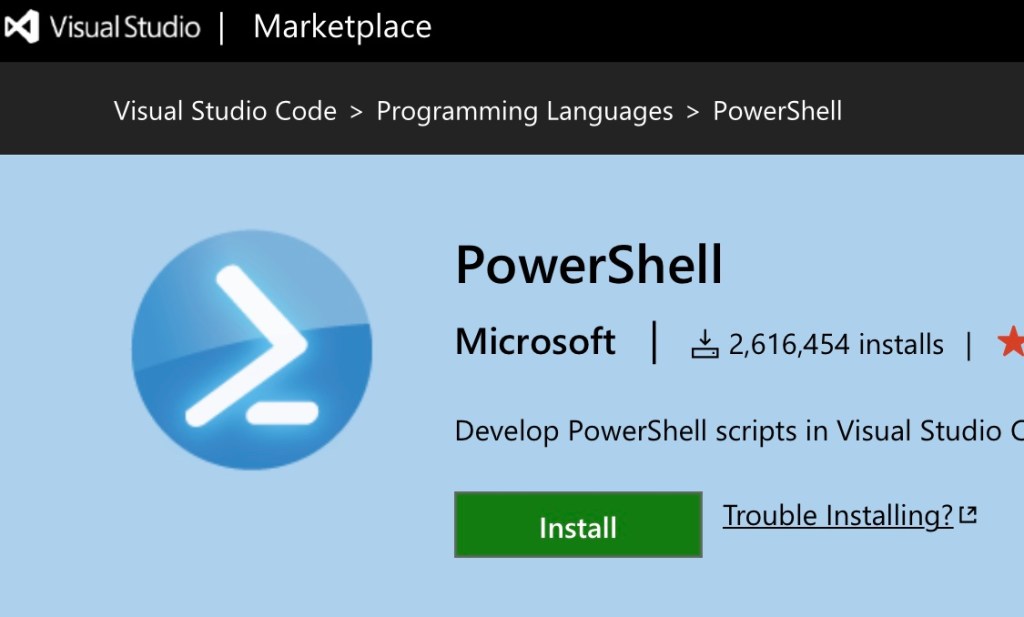Click the round PowerShell extension logo
Image resolution: width=1024 pixels, height=617 pixels.
coord(252,350)
